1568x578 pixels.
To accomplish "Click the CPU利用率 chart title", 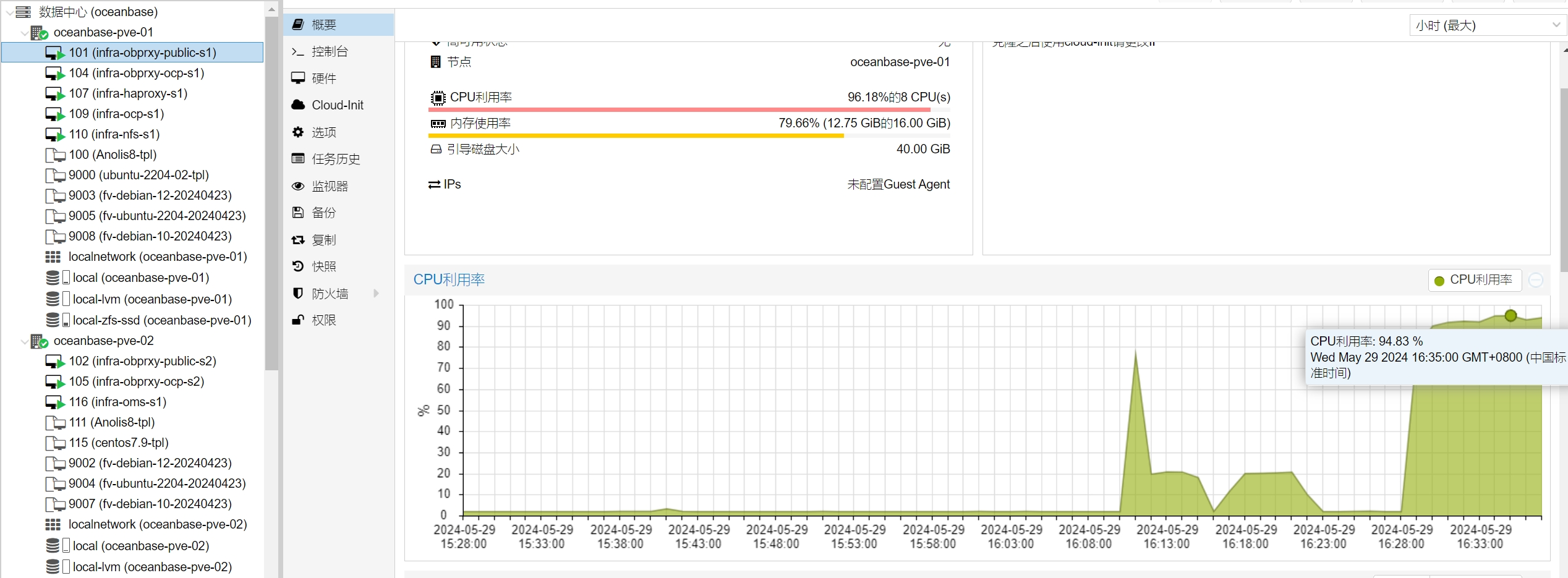I will coord(449,279).
